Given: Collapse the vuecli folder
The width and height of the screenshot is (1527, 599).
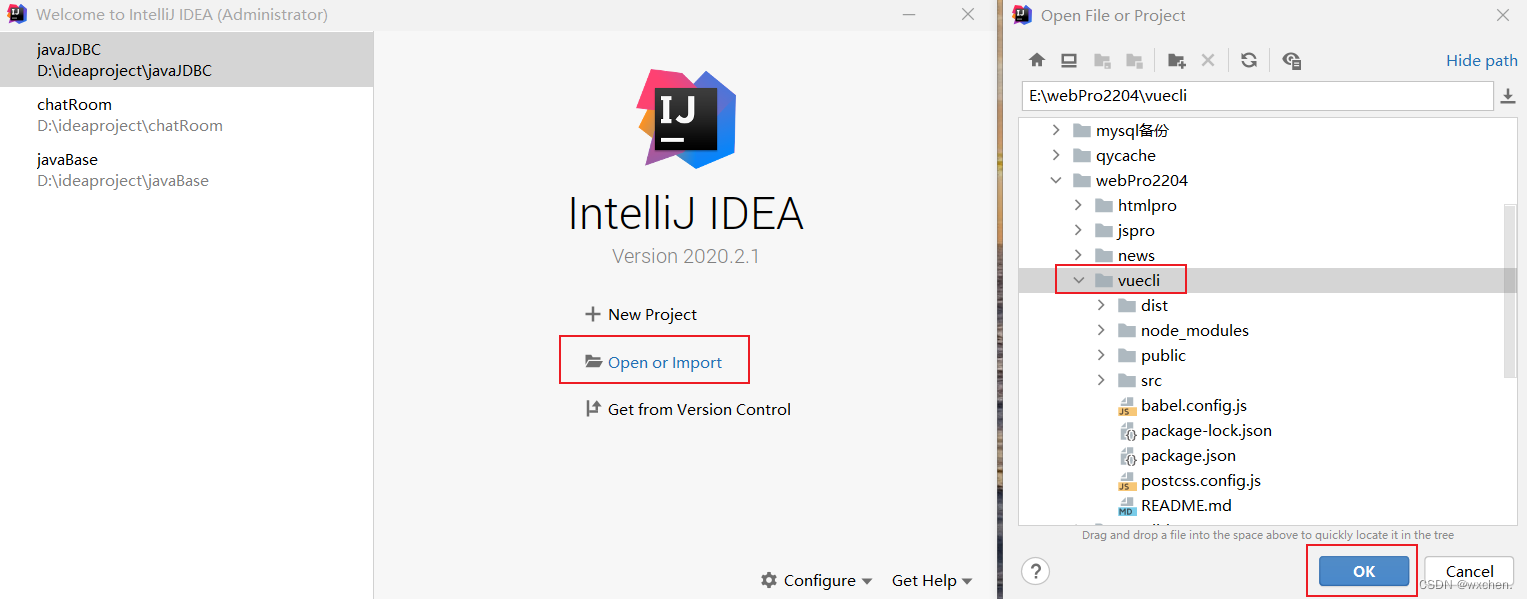Looking at the screenshot, I should [x=1078, y=280].
